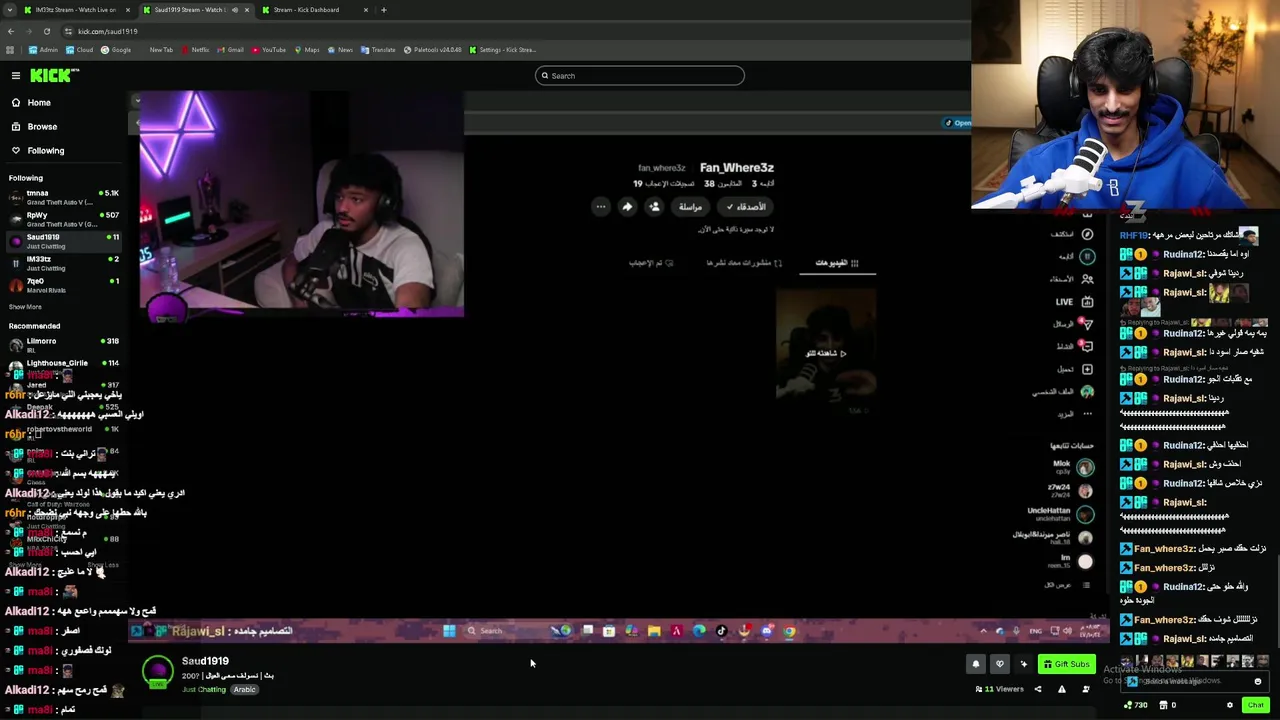The width and height of the screenshot is (1280, 720).
Task: Open the YouTube bookmark
Action: click(269, 50)
